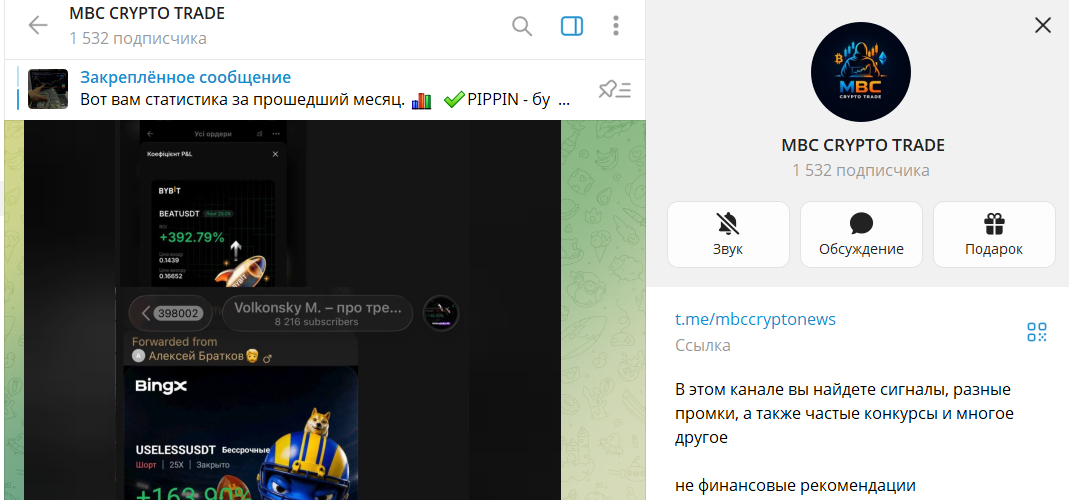Click channel title MBC CRYPTO TRADE in header

(147, 13)
